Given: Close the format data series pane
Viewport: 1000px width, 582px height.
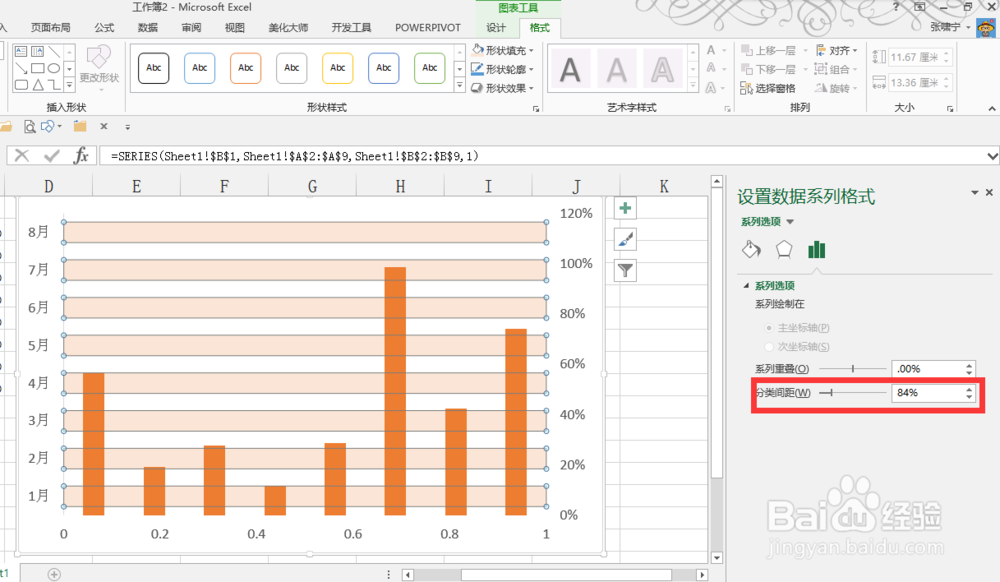Looking at the screenshot, I should [989, 192].
